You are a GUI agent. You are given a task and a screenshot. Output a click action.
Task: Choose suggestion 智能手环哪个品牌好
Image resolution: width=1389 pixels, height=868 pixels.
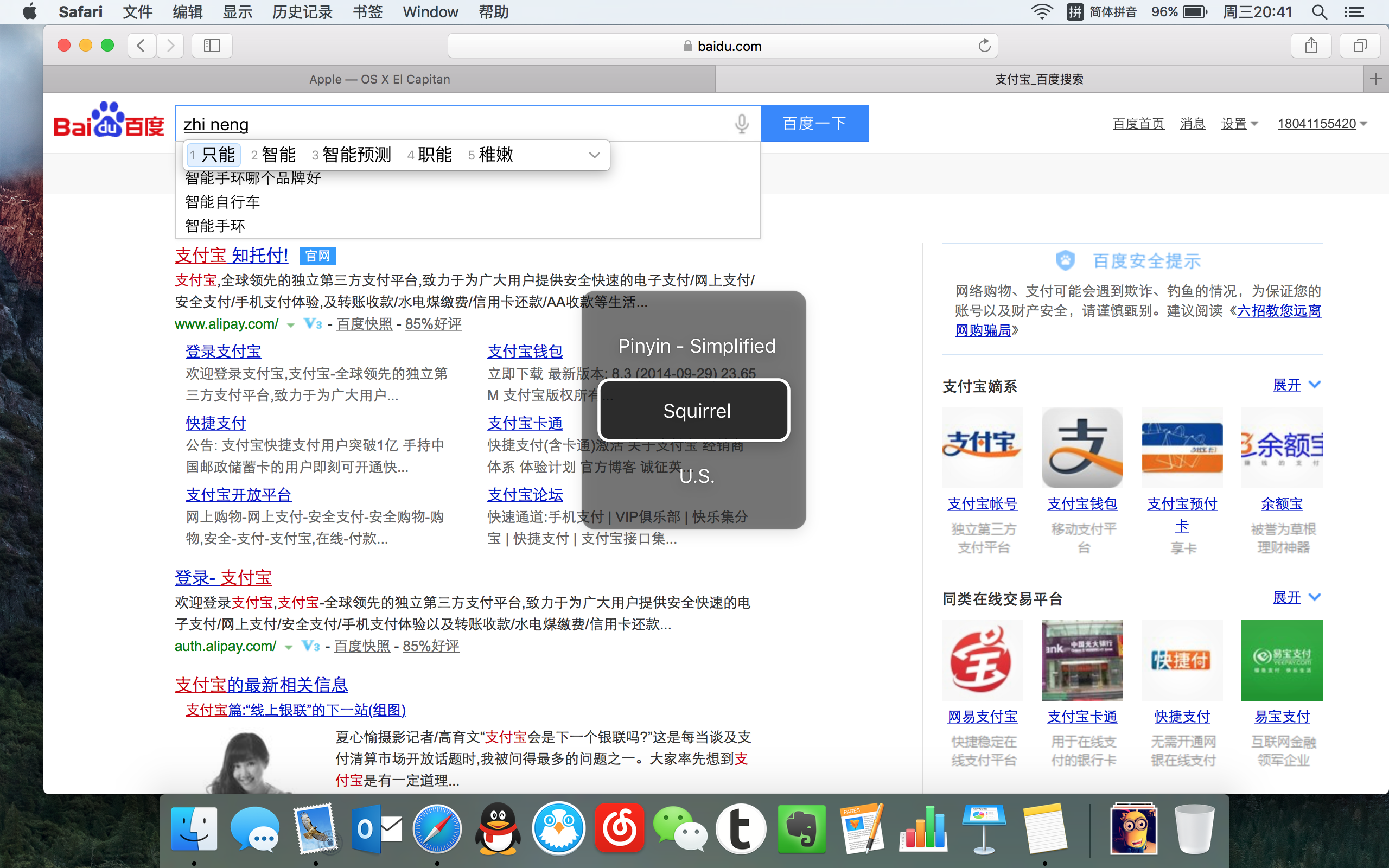(253, 178)
